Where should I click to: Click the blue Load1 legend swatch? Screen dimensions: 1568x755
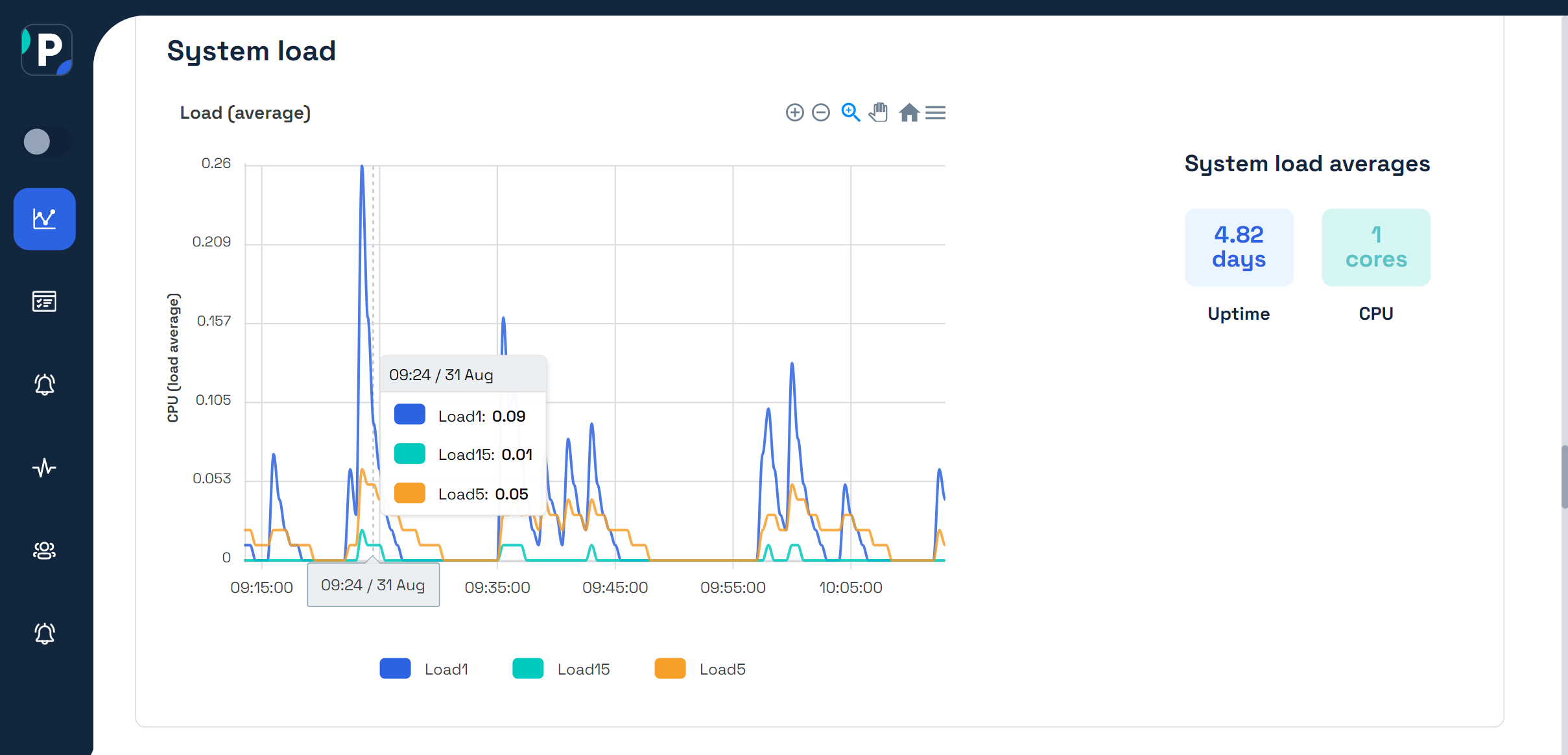pyautogui.click(x=395, y=669)
